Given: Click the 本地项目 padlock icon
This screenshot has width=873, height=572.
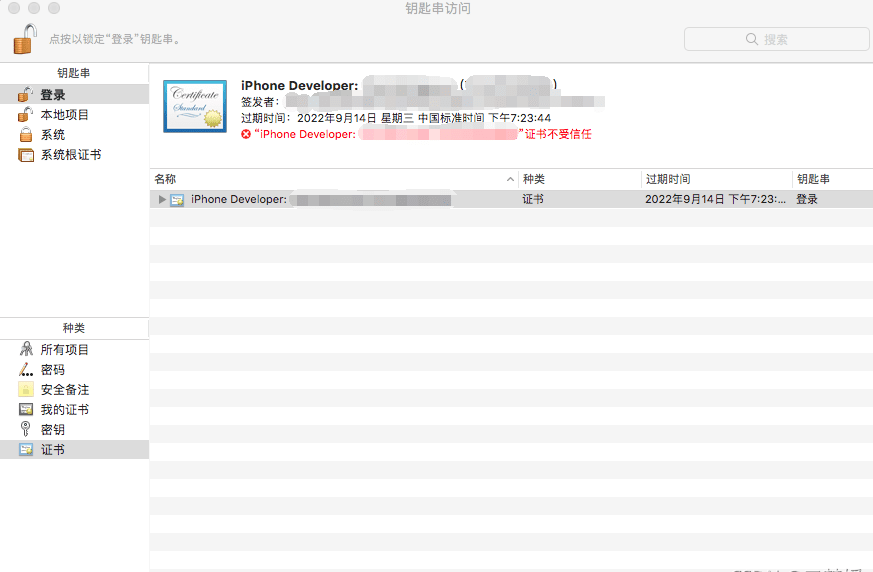Looking at the screenshot, I should click(25, 114).
